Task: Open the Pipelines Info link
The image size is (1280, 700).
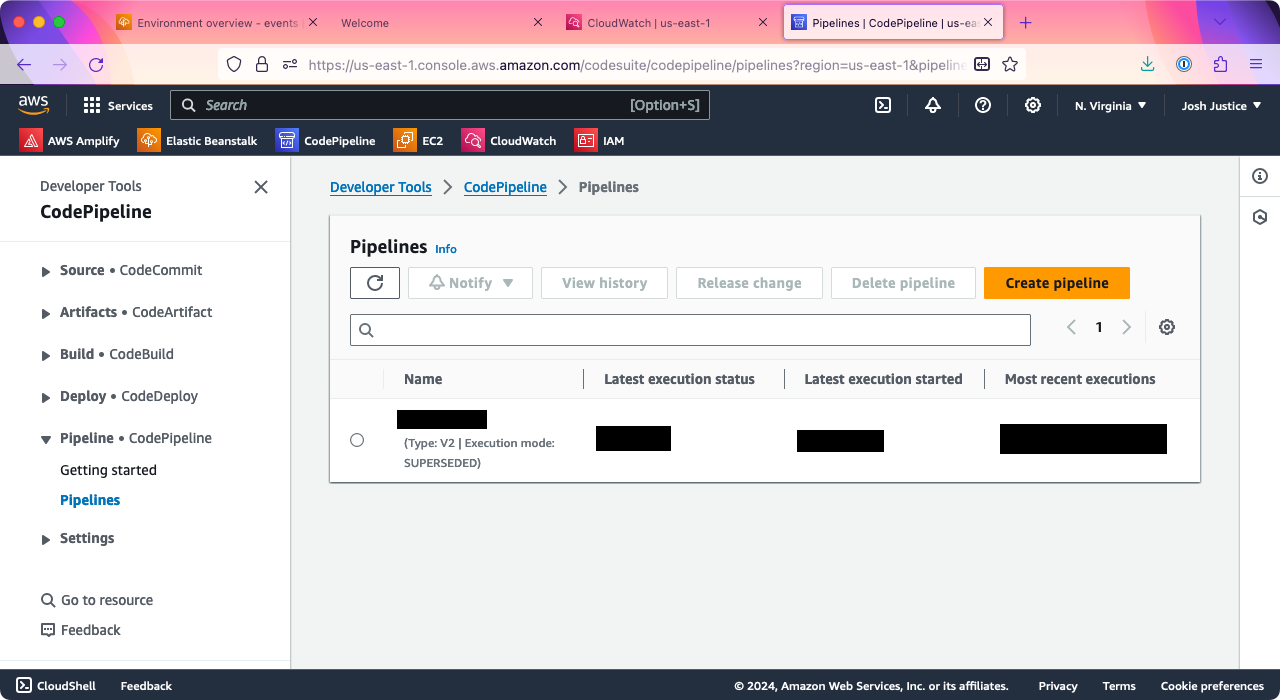Action: point(446,249)
